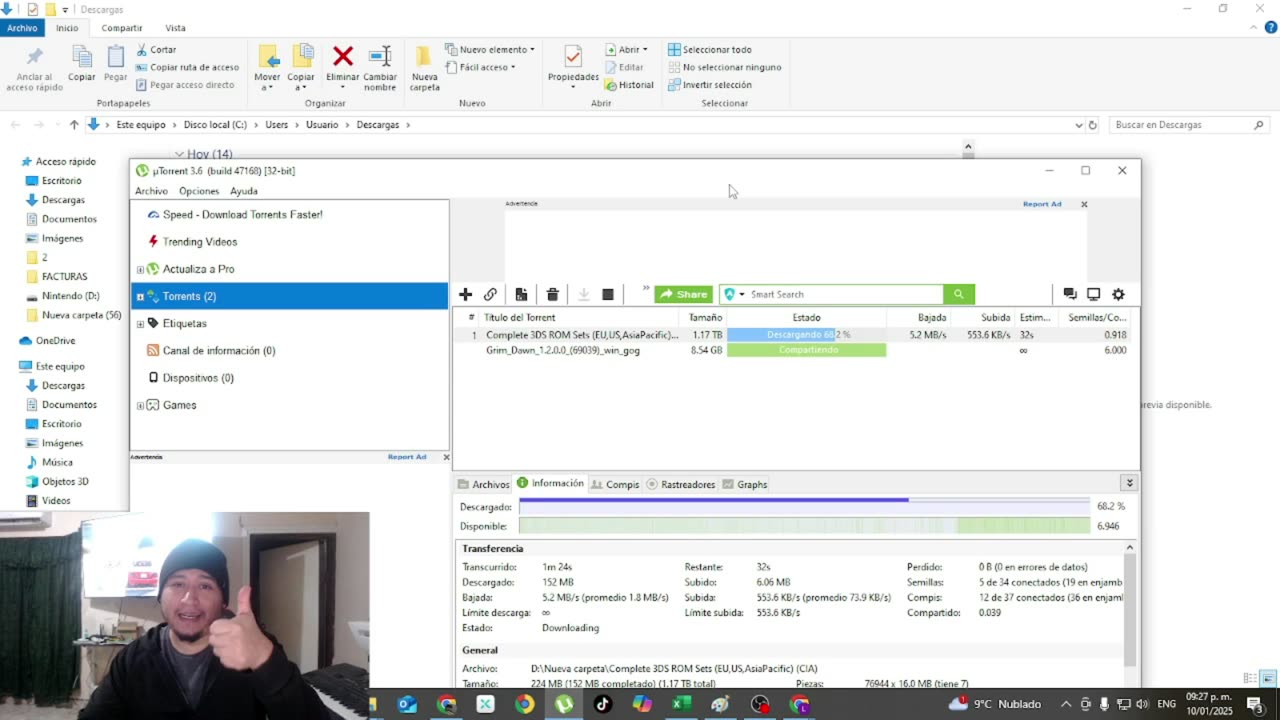This screenshot has width=1280, height=720.
Task: Open the Vista ribbon tab in Explorer
Action: tap(175, 28)
